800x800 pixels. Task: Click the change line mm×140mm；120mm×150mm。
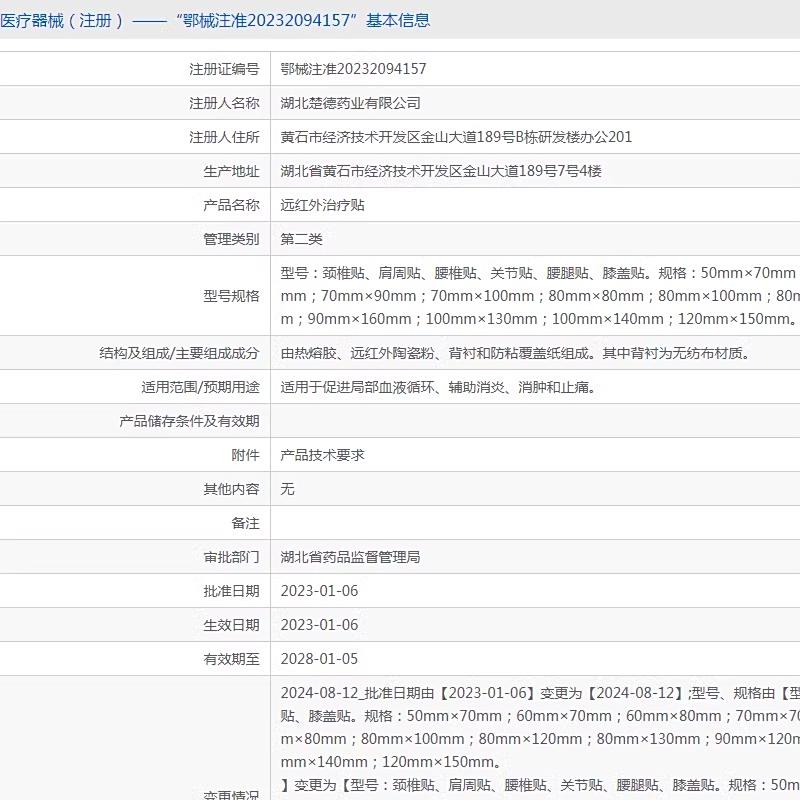[x=391, y=762]
